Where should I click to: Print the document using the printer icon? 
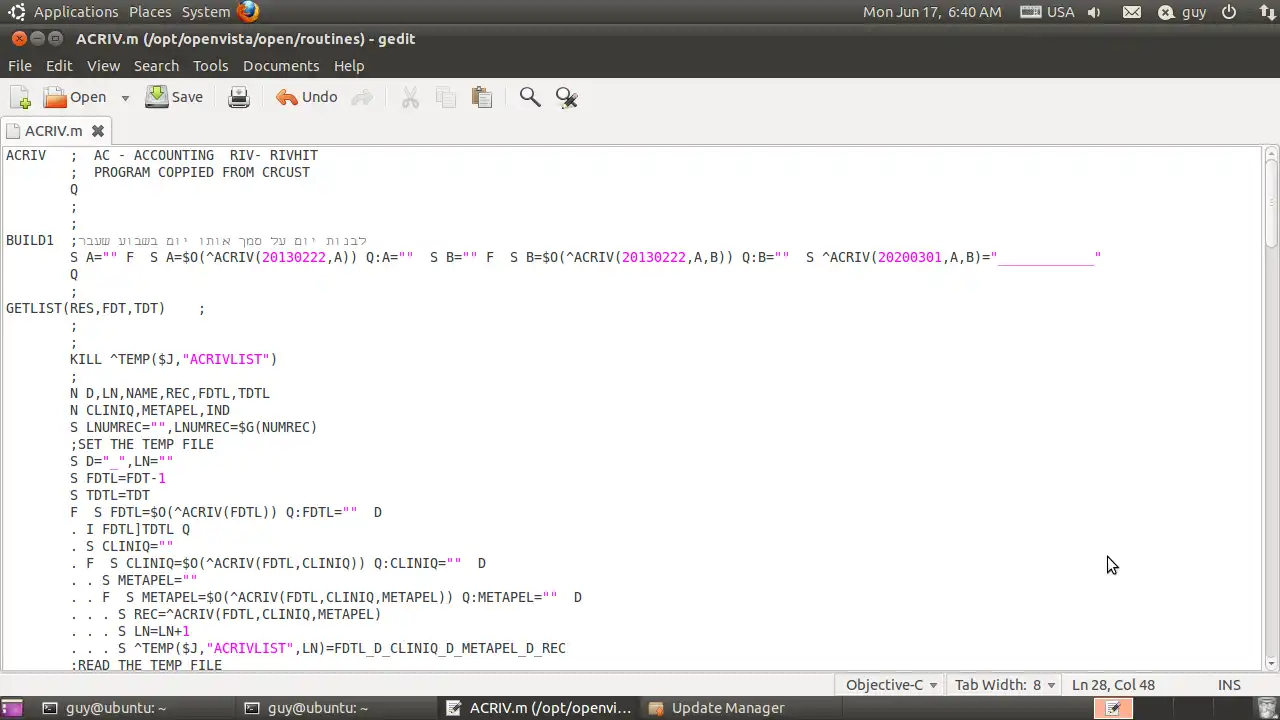coord(238,97)
